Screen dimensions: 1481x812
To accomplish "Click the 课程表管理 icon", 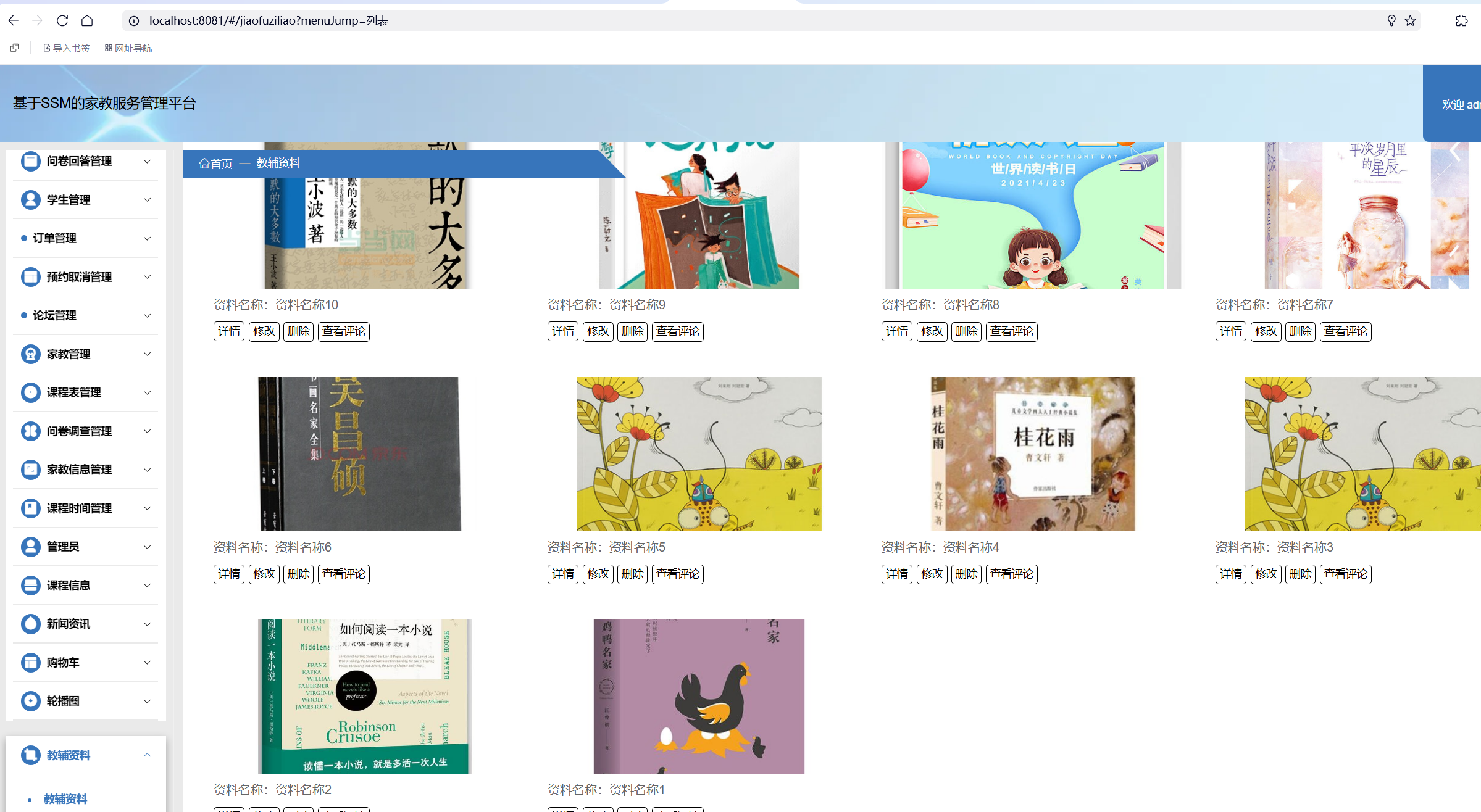I will [x=30, y=392].
